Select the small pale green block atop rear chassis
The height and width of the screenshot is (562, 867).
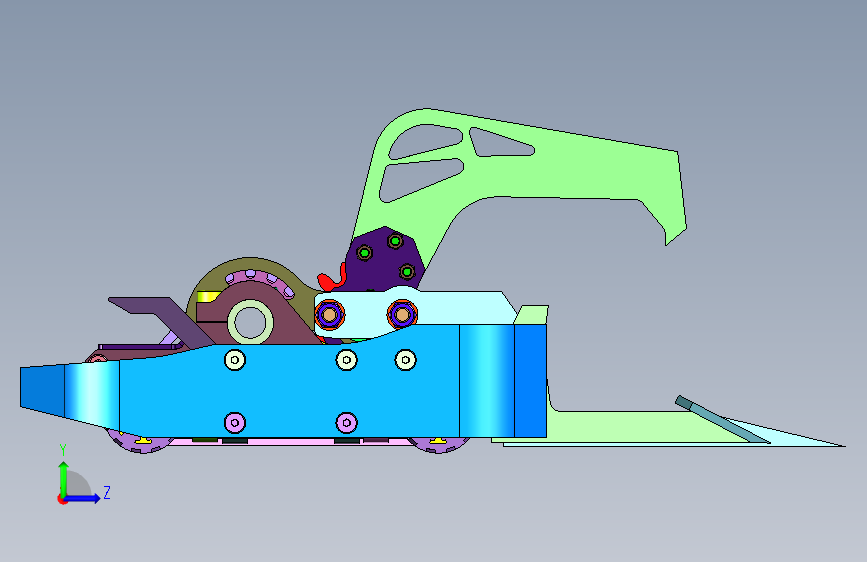(x=532, y=314)
